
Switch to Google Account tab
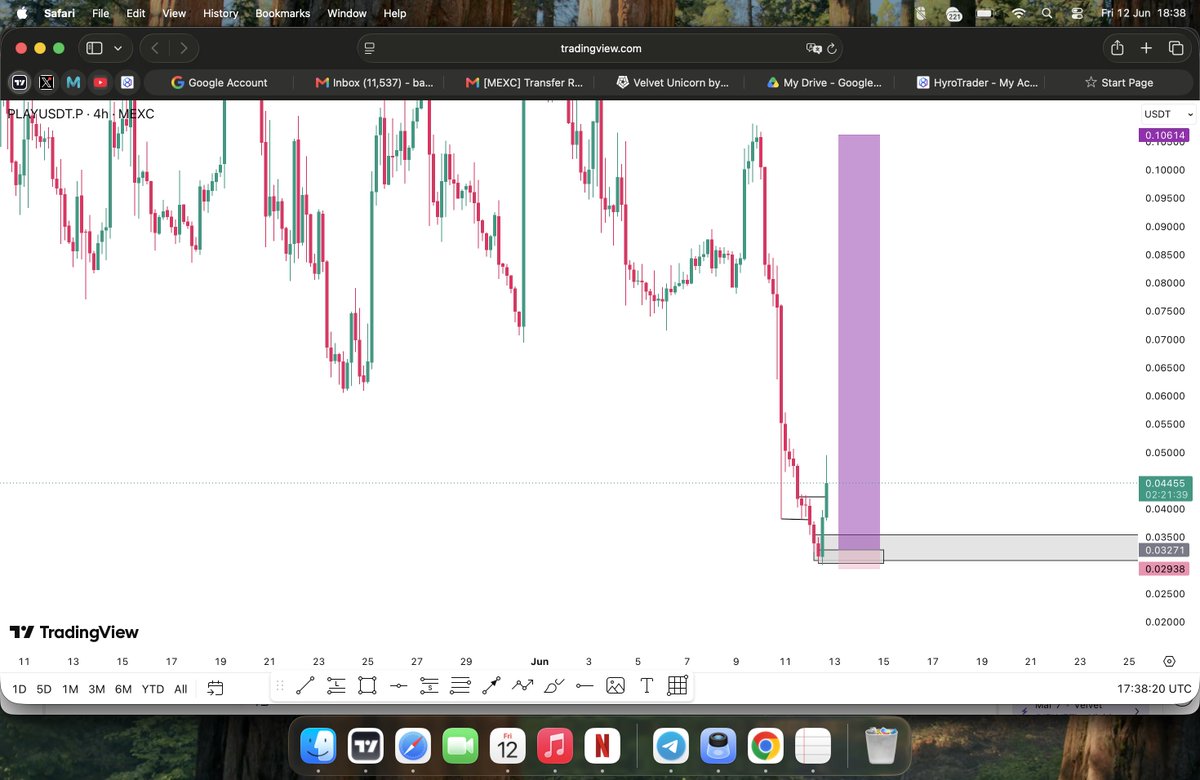point(219,82)
